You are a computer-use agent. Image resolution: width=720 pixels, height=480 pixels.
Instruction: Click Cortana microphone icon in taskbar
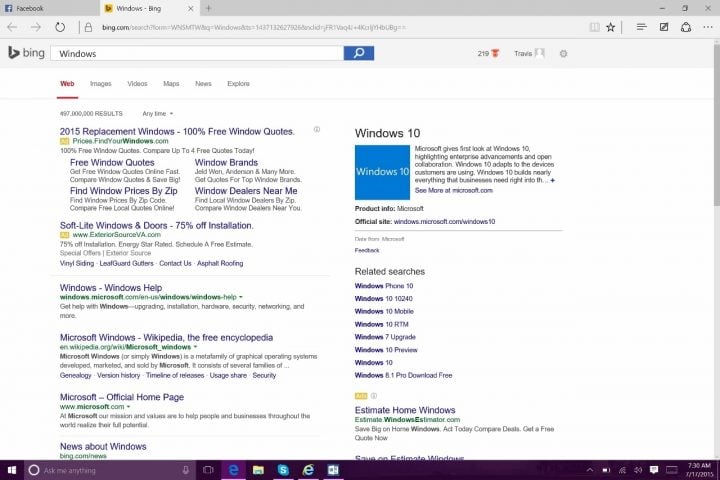[x=186, y=470]
